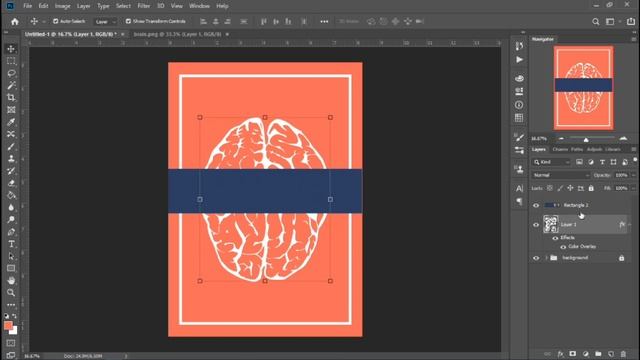Open the Image menu

(62, 6)
